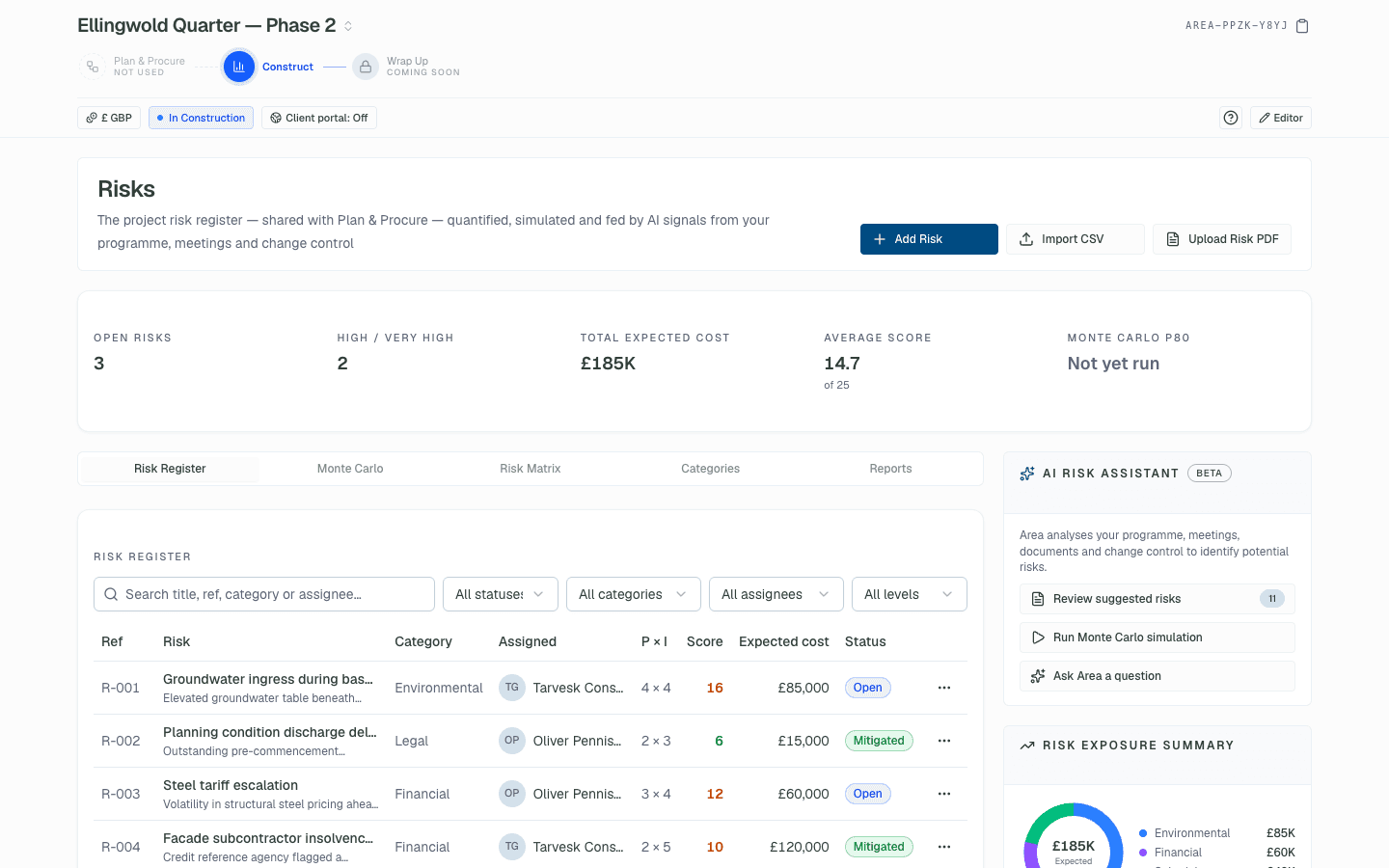1389x868 pixels.
Task: Open the Categories tab
Action: (710, 469)
